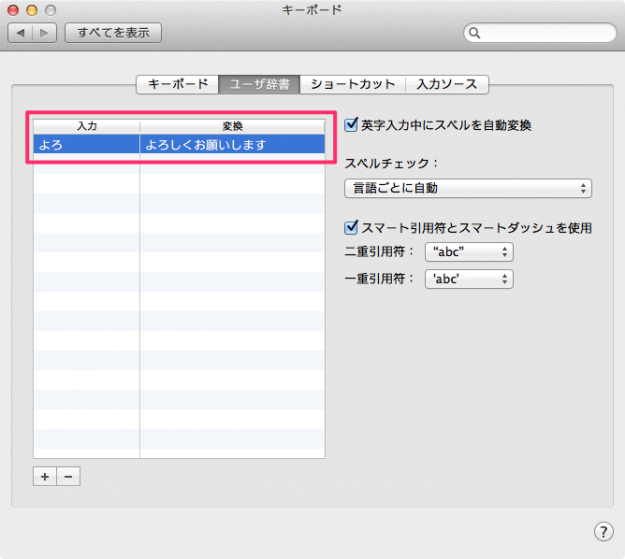Image resolution: width=625 pixels, height=559 pixels.
Task: Open the スペルチェック dropdown 言語ごとに自動
Action: pos(467,188)
